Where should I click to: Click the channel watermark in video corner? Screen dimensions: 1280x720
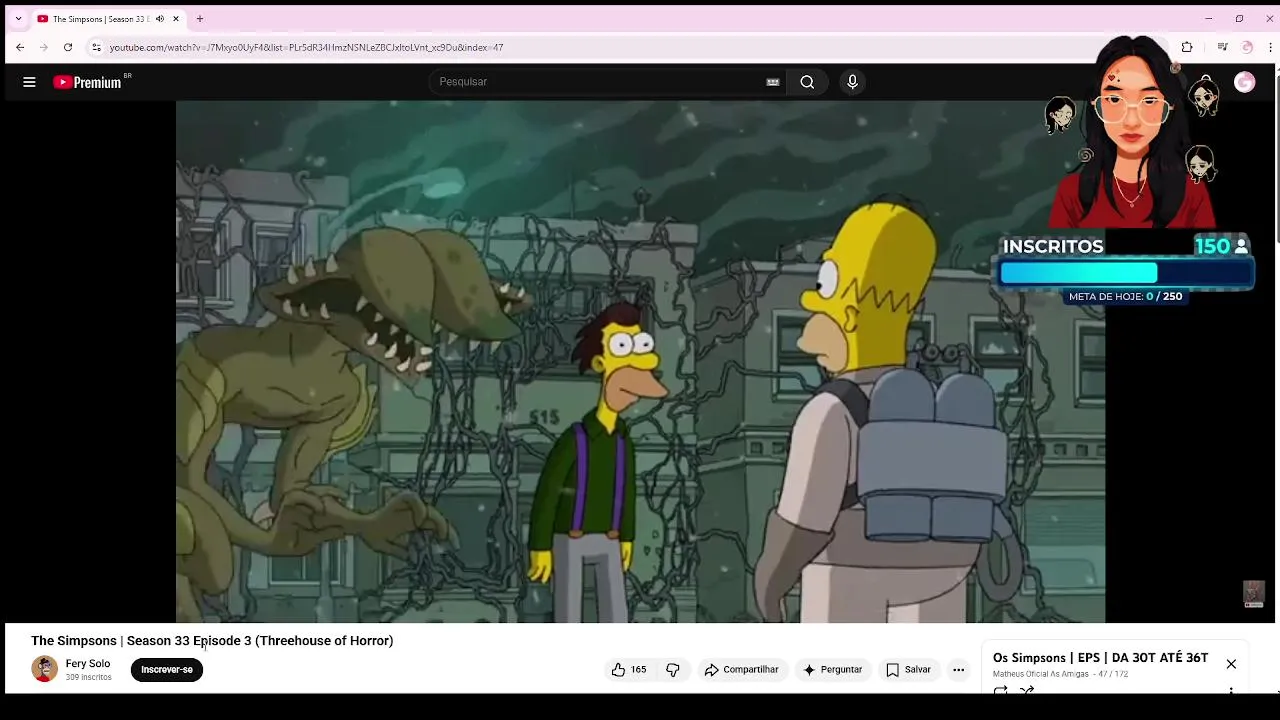[x=1253, y=593]
